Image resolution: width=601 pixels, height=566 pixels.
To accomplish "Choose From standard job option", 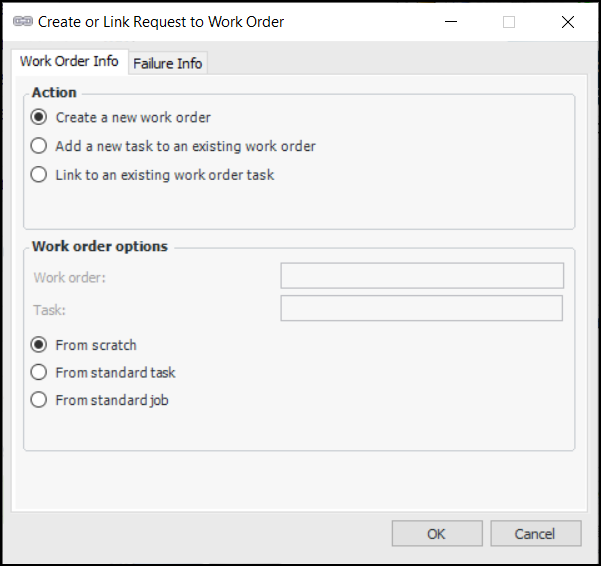I will click(39, 401).
